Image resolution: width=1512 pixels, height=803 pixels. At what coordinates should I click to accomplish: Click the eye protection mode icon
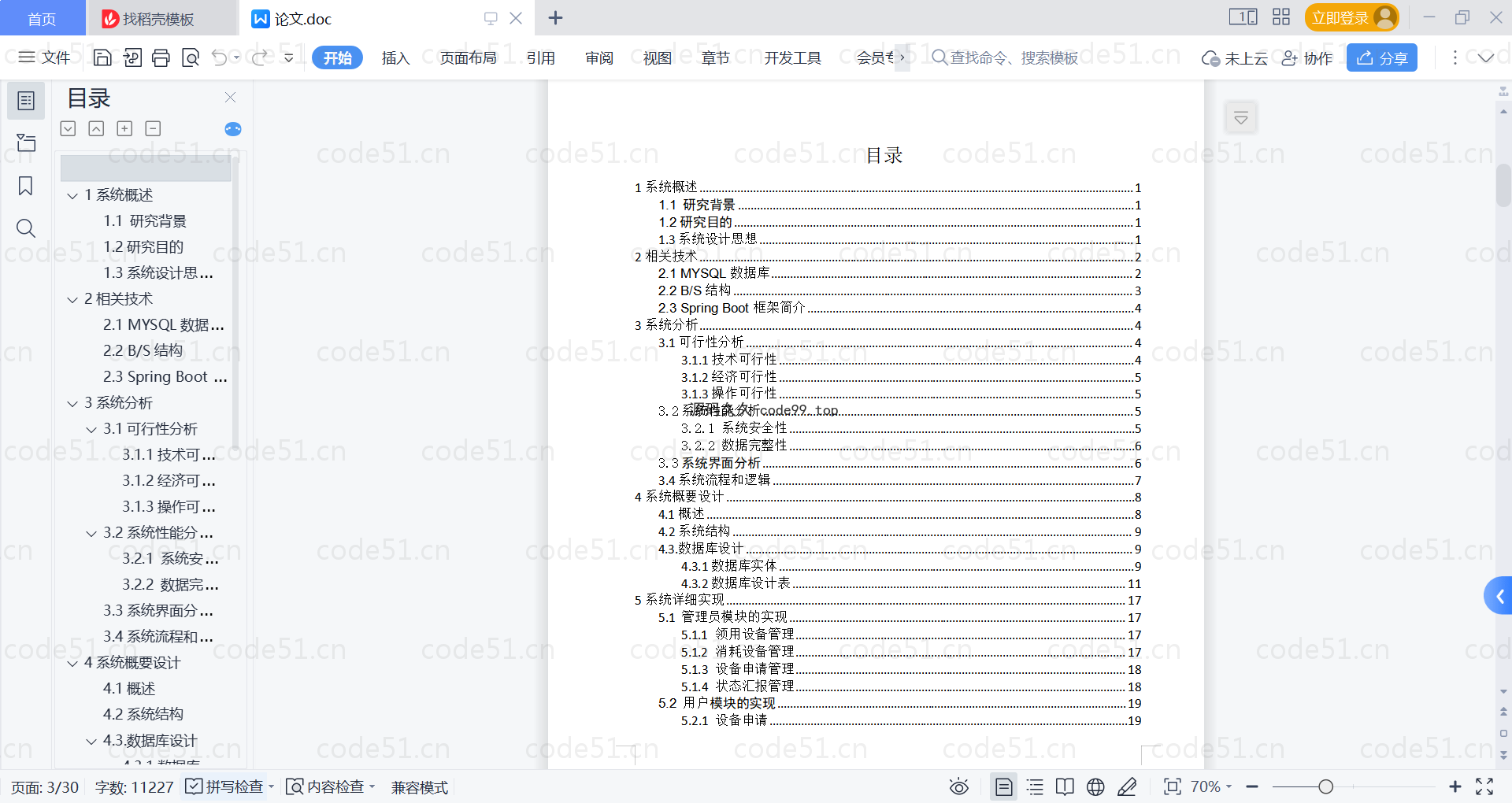coord(958,786)
